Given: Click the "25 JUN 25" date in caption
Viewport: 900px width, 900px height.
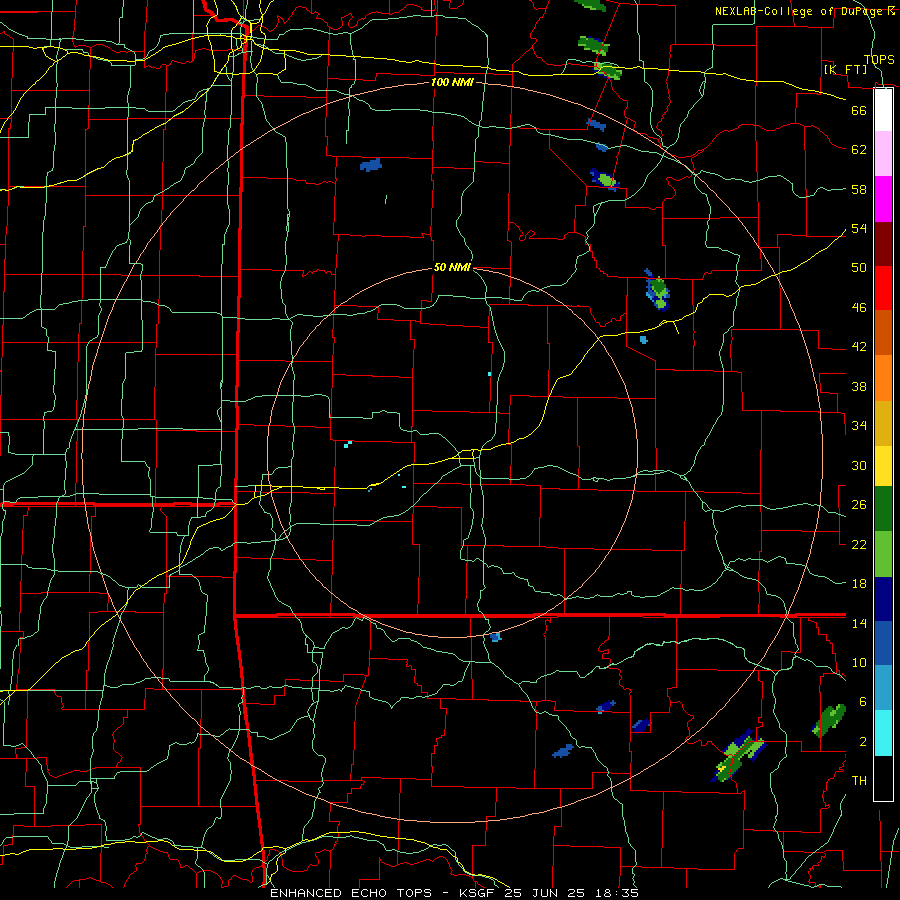Looking at the screenshot, I should point(545,893).
